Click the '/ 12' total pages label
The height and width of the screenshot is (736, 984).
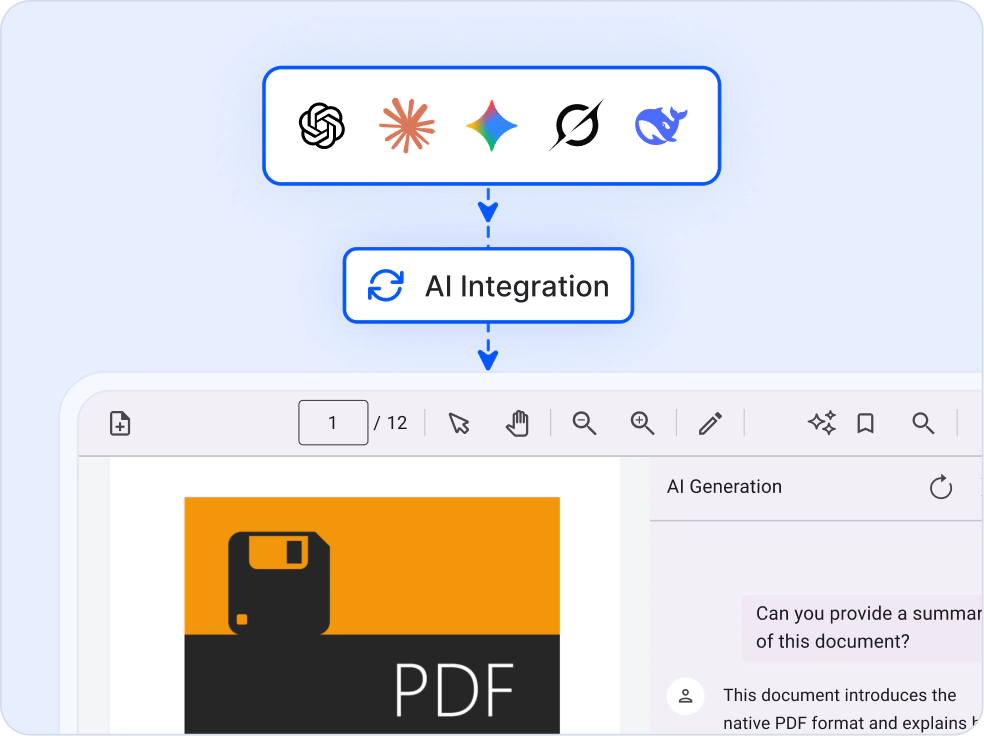tap(390, 423)
